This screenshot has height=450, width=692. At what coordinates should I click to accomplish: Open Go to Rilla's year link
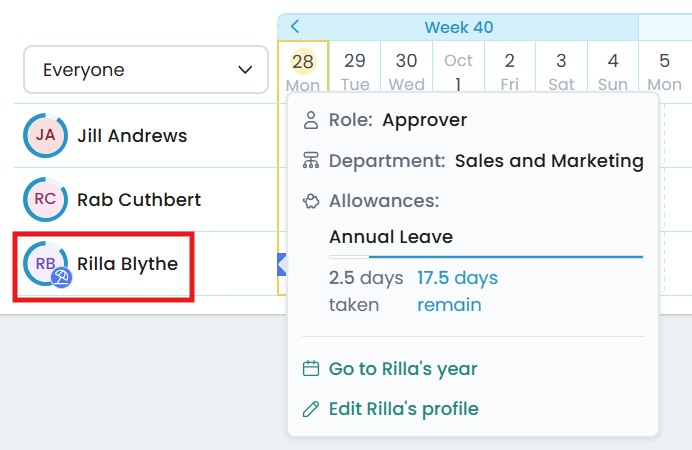403,368
